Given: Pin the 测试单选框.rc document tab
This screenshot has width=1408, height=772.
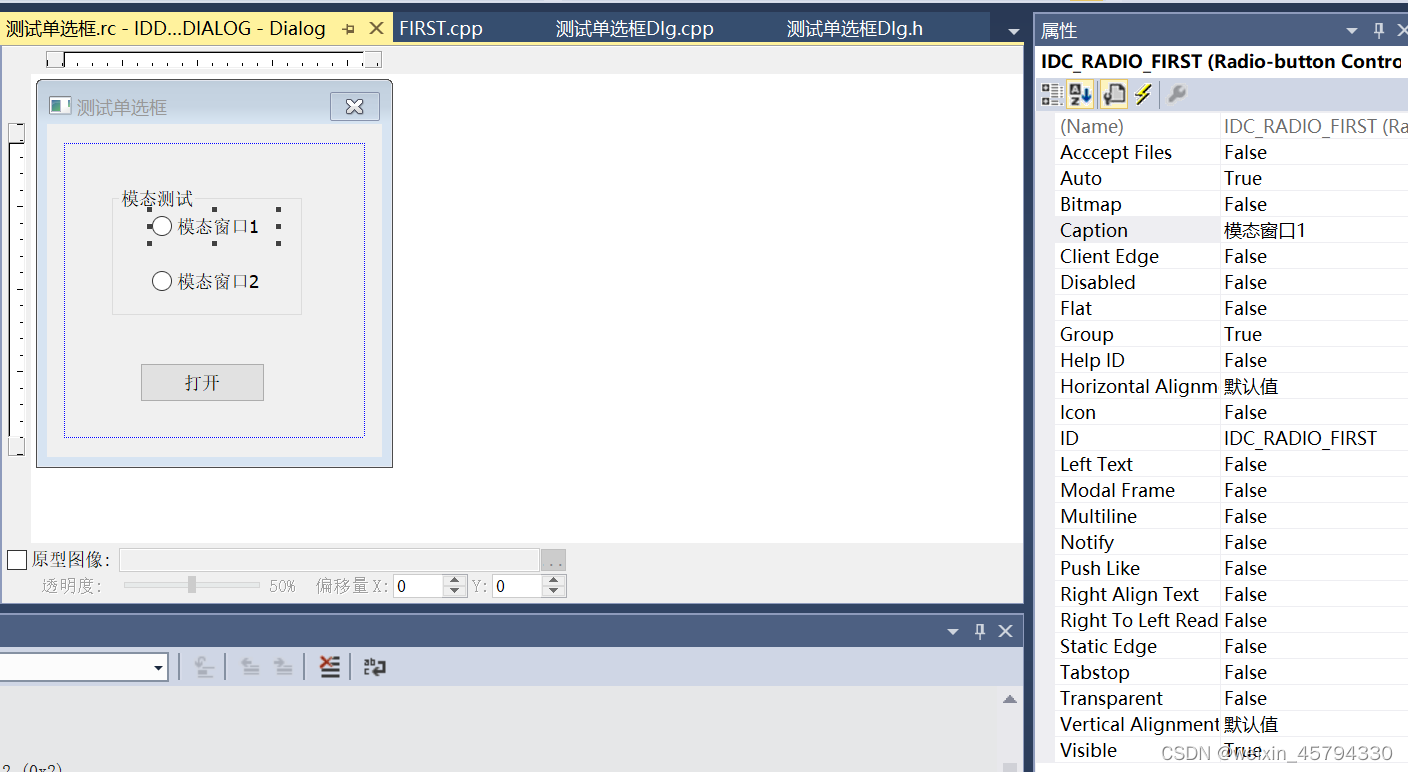Looking at the screenshot, I should (x=348, y=29).
